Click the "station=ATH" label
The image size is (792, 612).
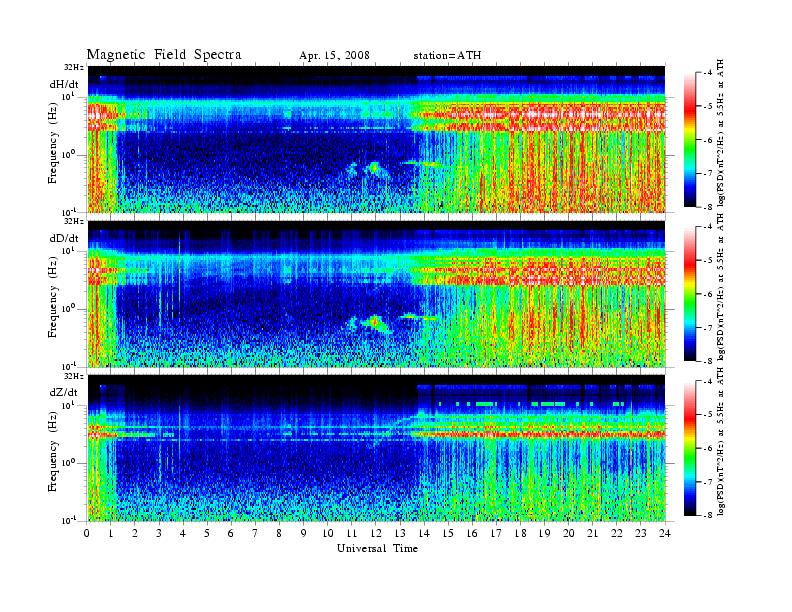click(447, 56)
